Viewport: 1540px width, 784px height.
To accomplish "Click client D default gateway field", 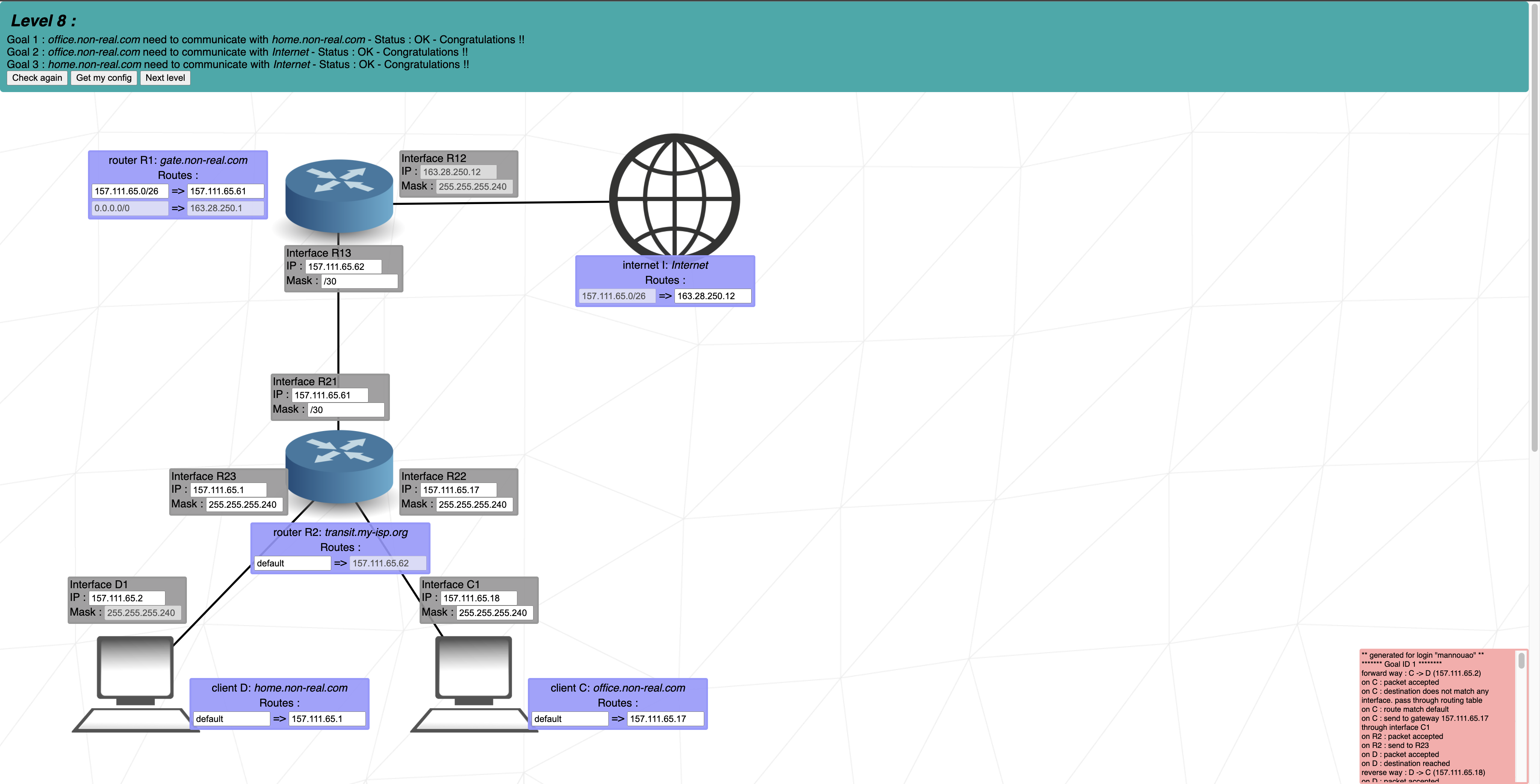I will pos(327,719).
